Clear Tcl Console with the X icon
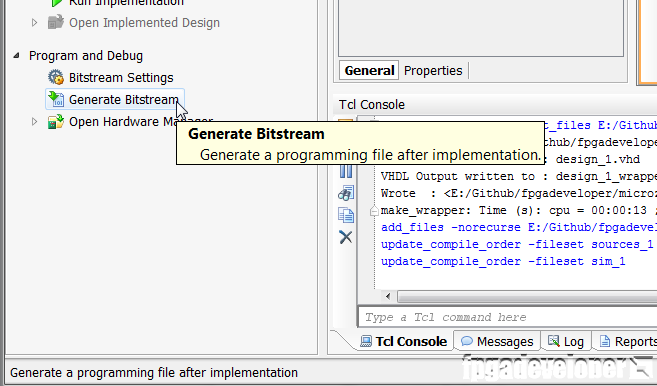 click(x=346, y=237)
